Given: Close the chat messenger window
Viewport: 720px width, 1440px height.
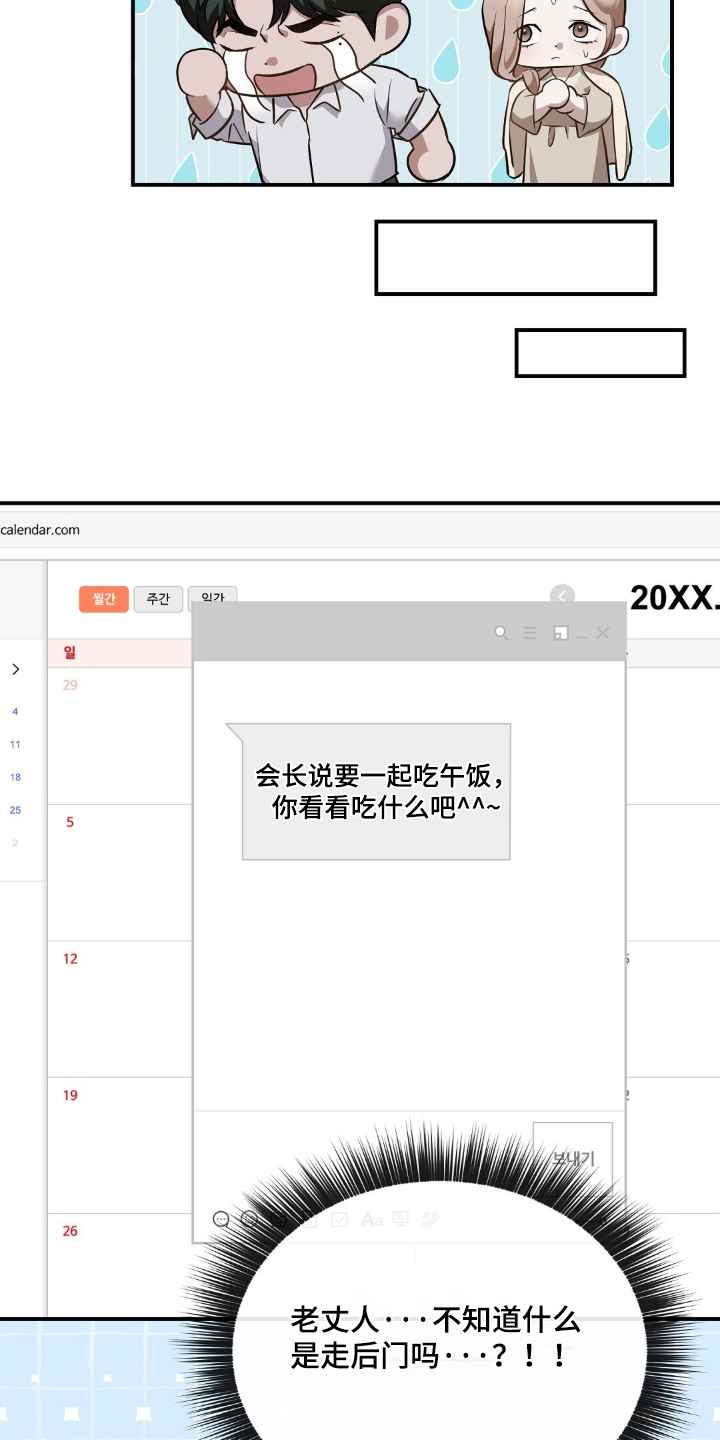Looking at the screenshot, I should pyautogui.click(x=602, y=633).
